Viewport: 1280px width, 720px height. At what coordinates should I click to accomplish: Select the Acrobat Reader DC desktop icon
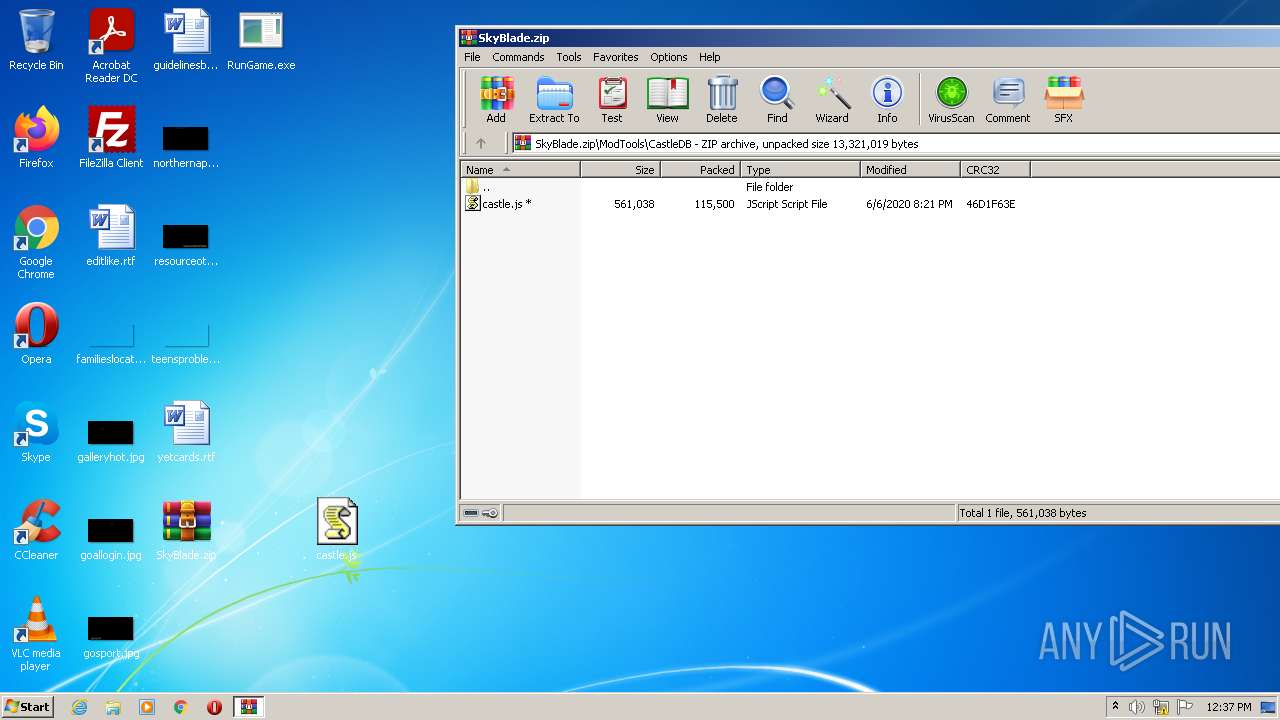tap(111, 47)
